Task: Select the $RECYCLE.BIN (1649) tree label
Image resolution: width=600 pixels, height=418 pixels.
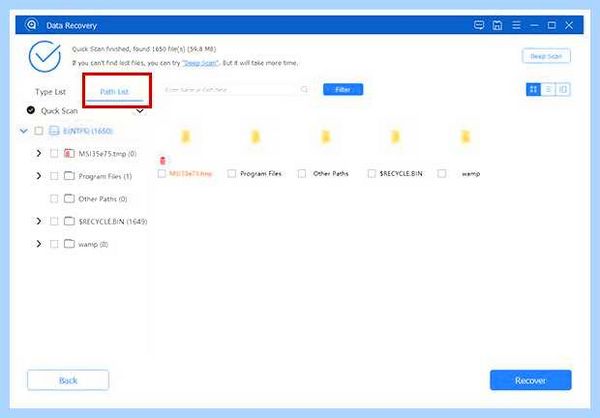Action: (113, 221)
